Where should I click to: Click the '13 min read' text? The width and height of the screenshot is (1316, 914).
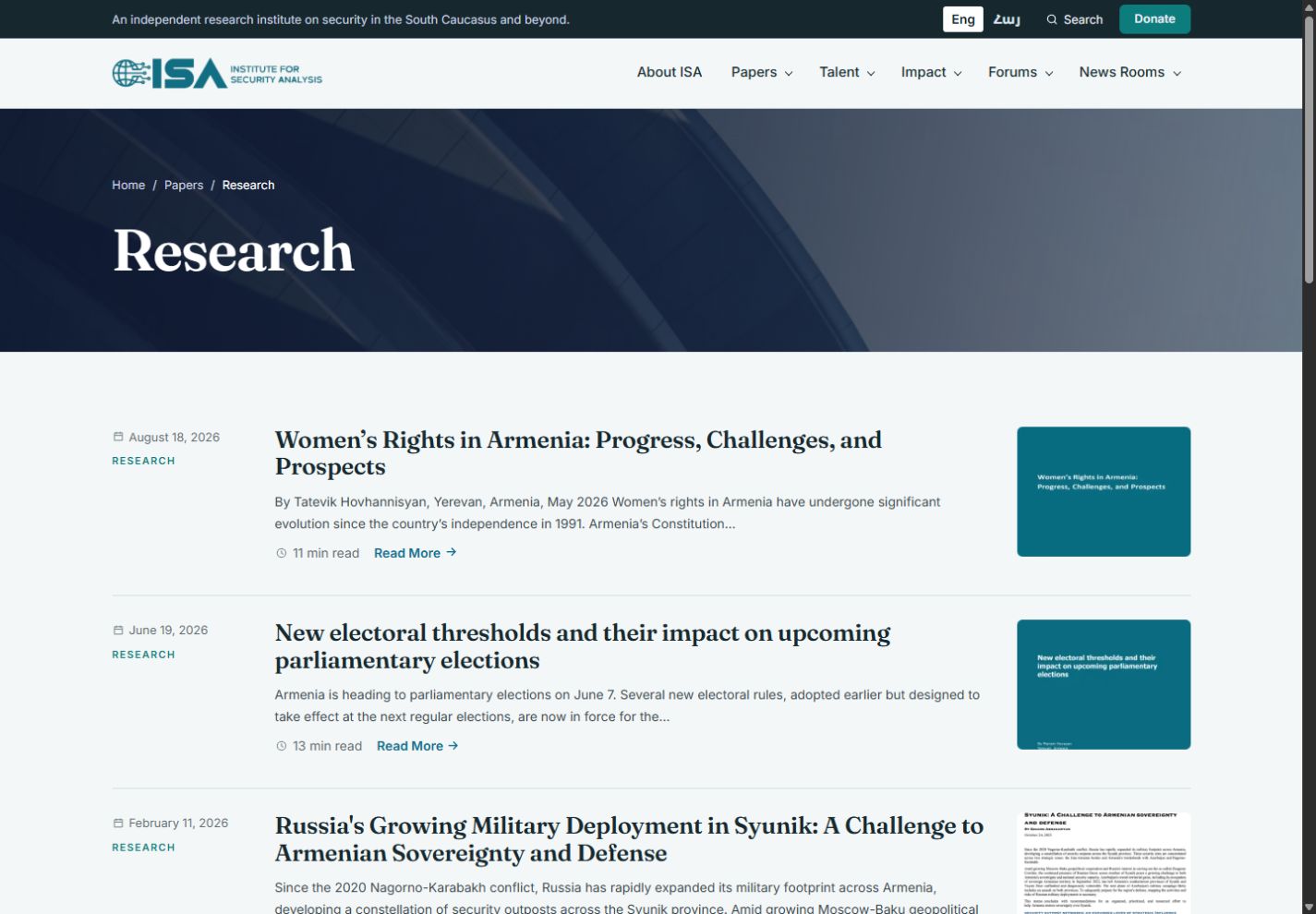327,746
